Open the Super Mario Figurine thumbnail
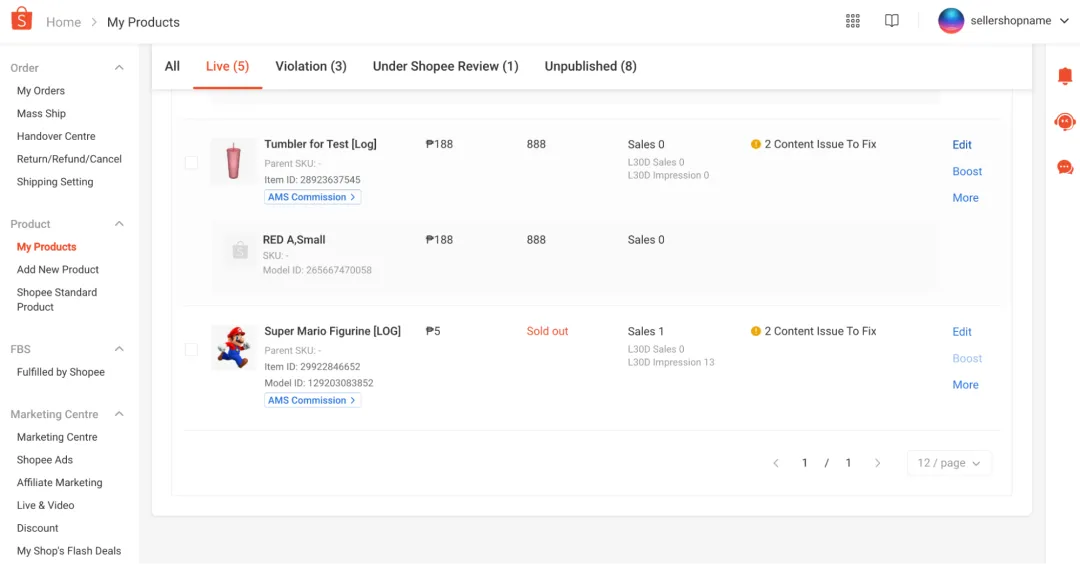This screenshot has height=564, width=1080. 233,347
